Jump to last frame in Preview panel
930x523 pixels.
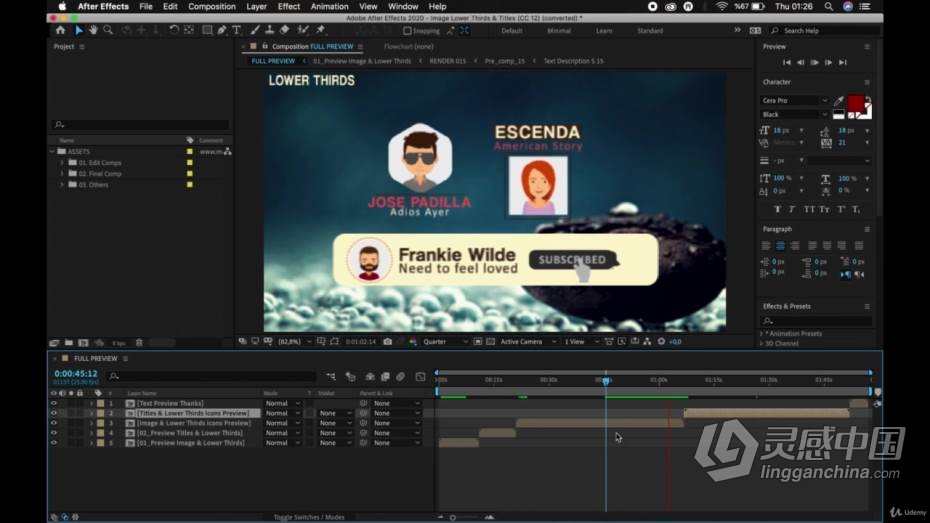point(843,62)
